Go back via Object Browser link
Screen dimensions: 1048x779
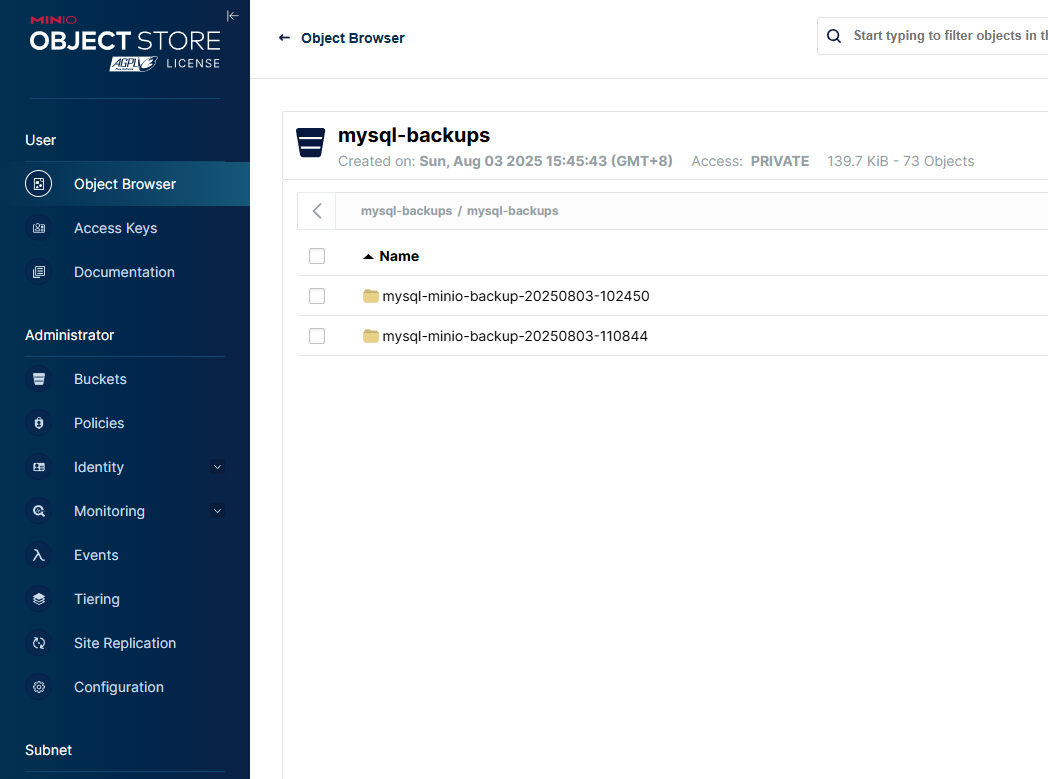coord(342,38)
